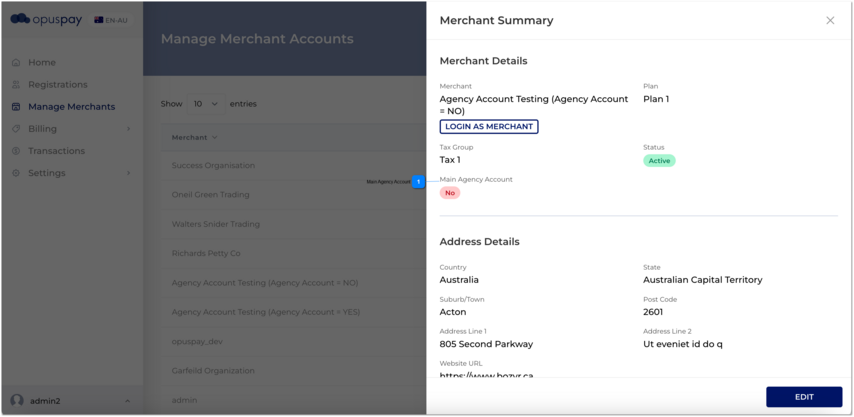Click the Manage Merchants sidebar icon
Screen dimensions: 854x417
(16, 107)
